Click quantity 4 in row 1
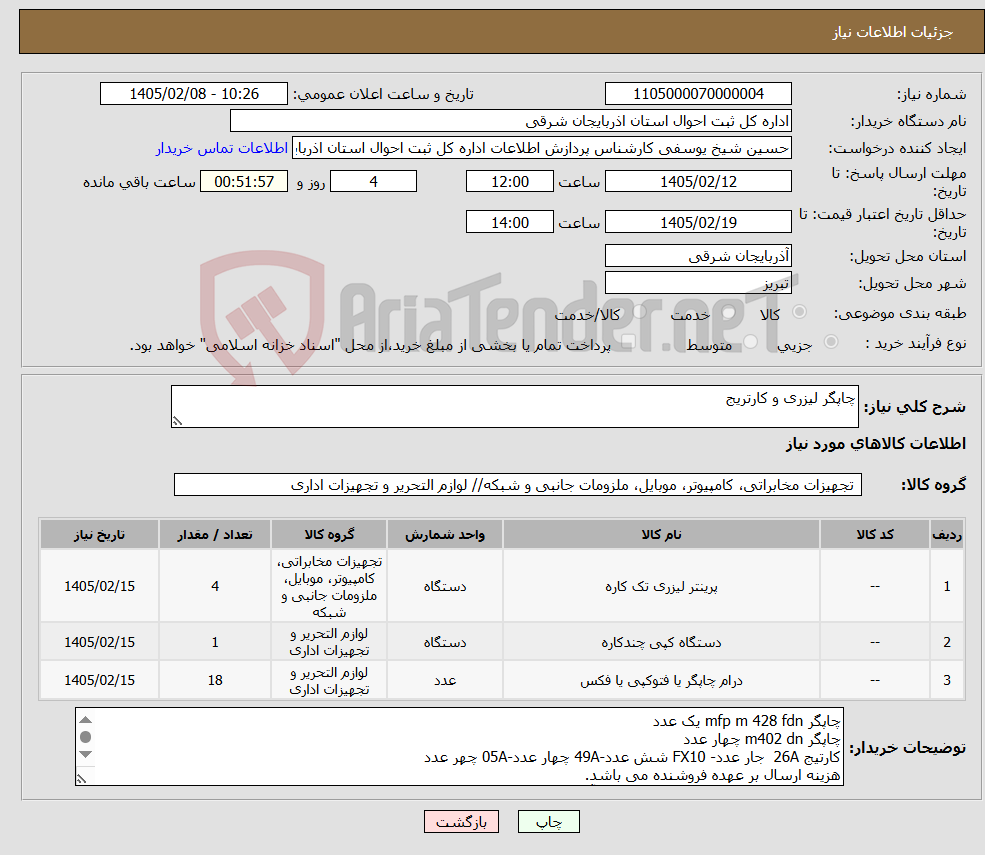This screenshot has width=985, height=855. (215, 586)
